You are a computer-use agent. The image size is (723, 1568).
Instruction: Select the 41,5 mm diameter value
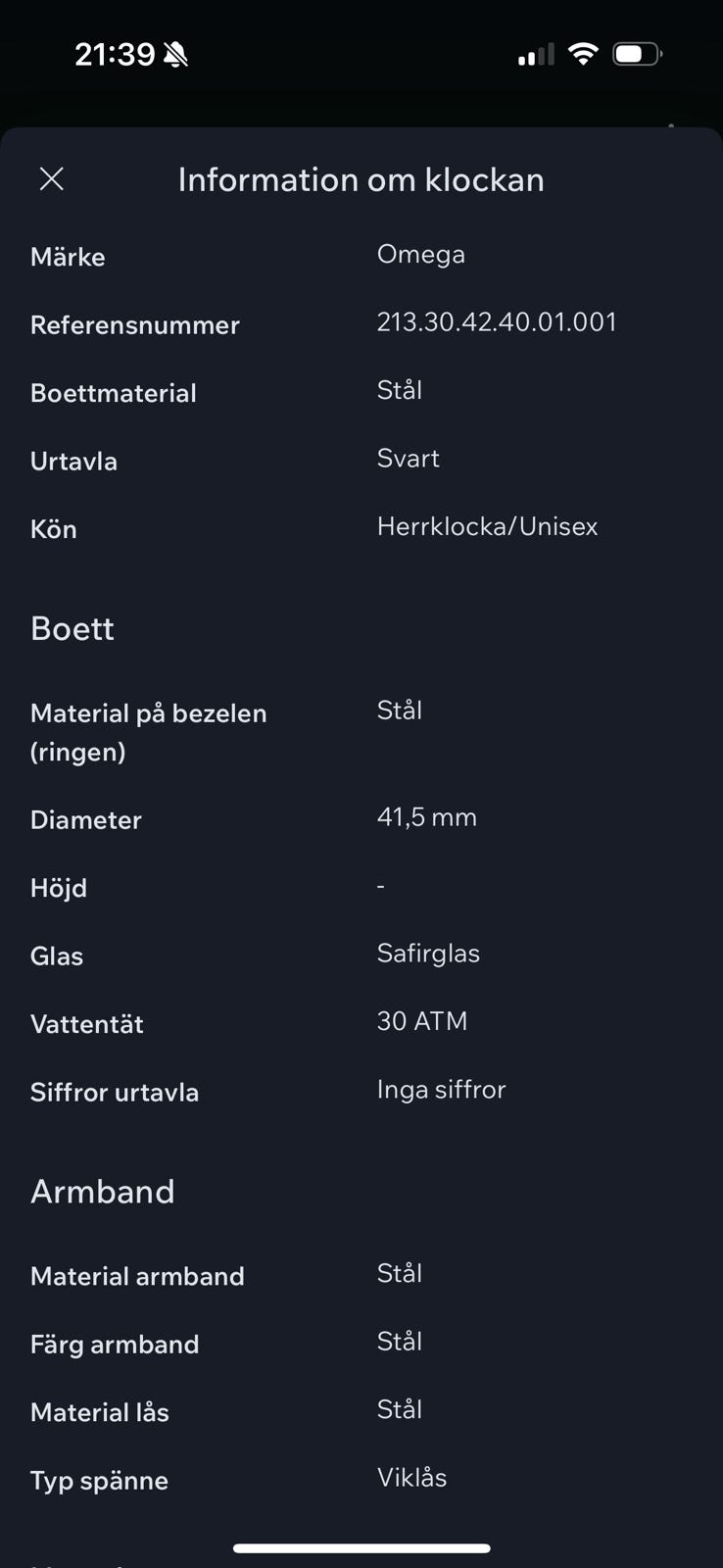pyautogui.click(x=427, y=817)
